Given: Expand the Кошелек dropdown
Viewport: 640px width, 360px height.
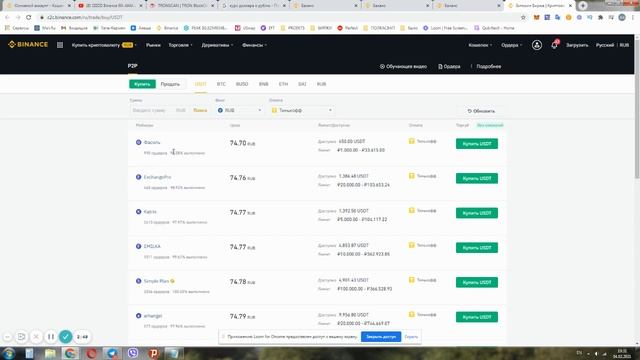Looking at the screenshot, I should (480, 45).
